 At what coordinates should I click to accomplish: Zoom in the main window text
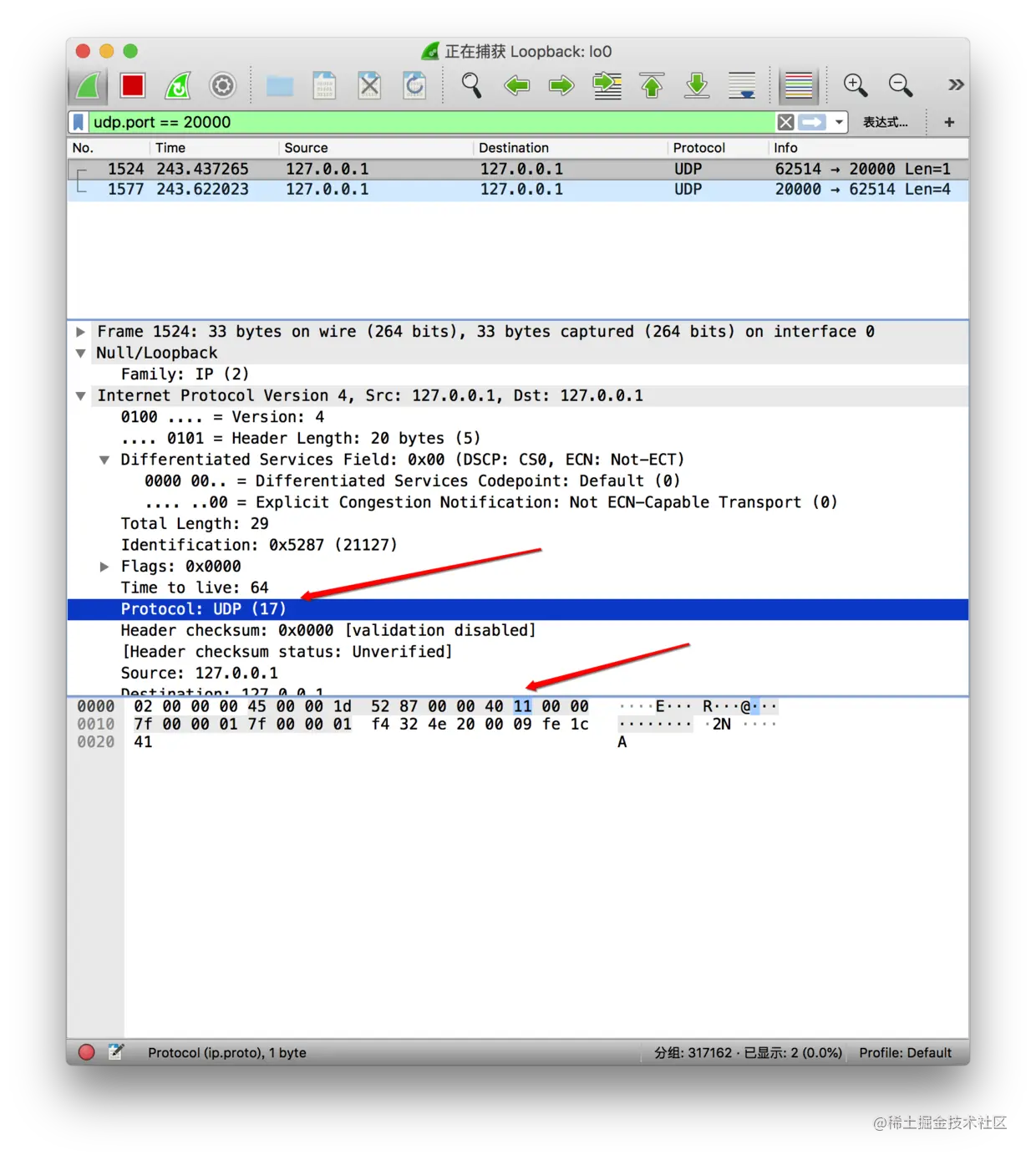[856, 85]
